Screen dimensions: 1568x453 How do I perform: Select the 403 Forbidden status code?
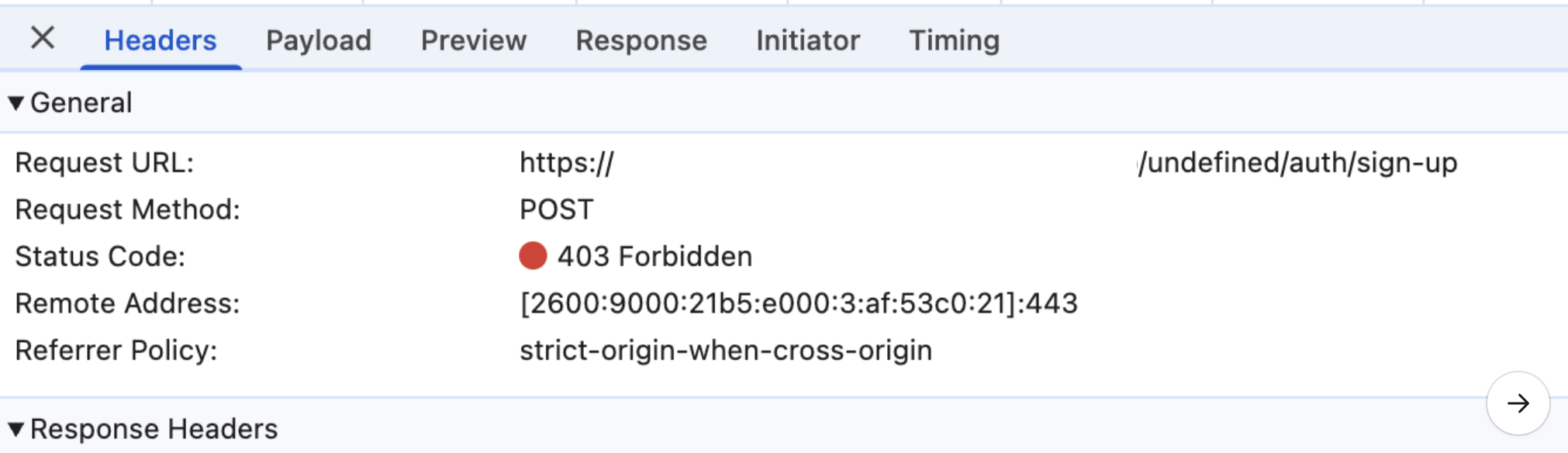[655, 256]
